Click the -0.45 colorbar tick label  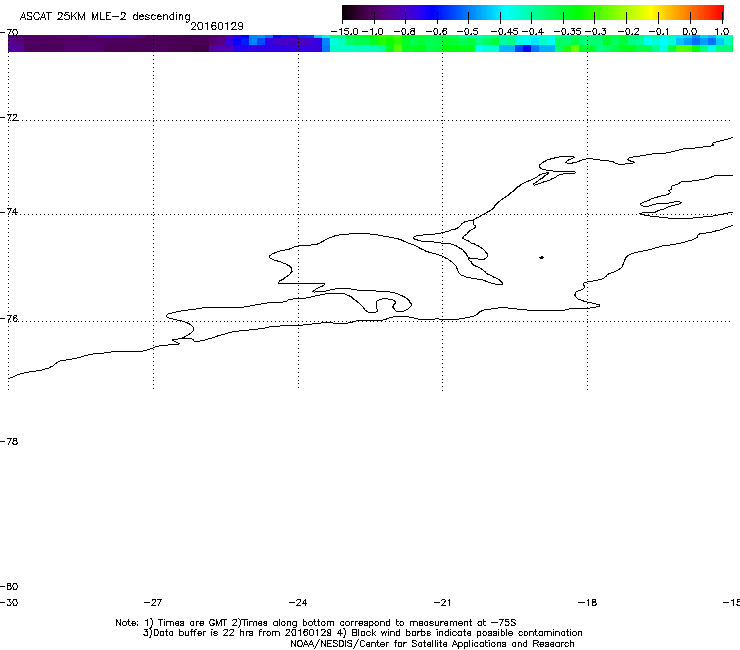pyautogui.click(x=505, y=32)
